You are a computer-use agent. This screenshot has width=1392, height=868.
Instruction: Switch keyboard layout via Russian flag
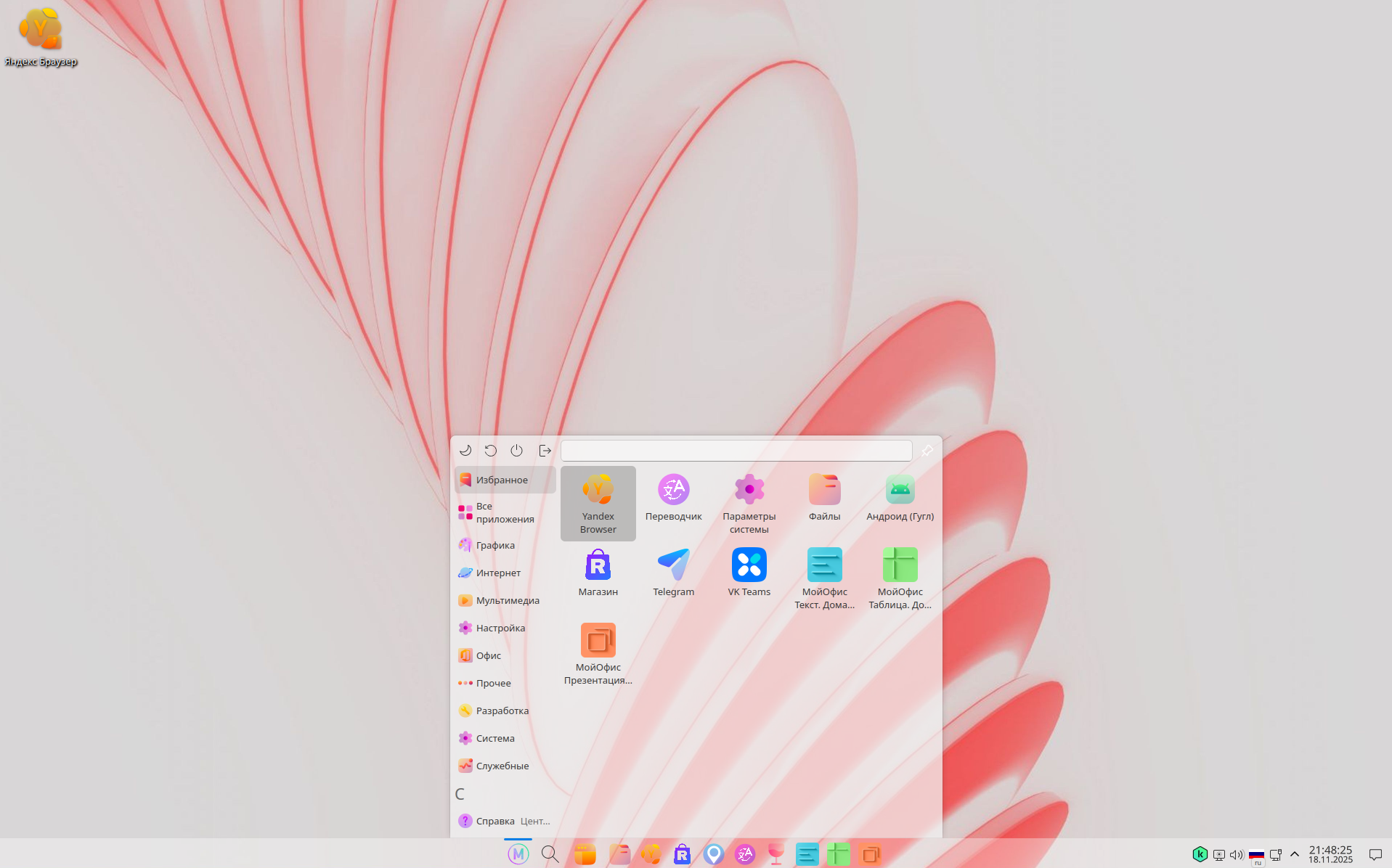[x=1256, y=854]
